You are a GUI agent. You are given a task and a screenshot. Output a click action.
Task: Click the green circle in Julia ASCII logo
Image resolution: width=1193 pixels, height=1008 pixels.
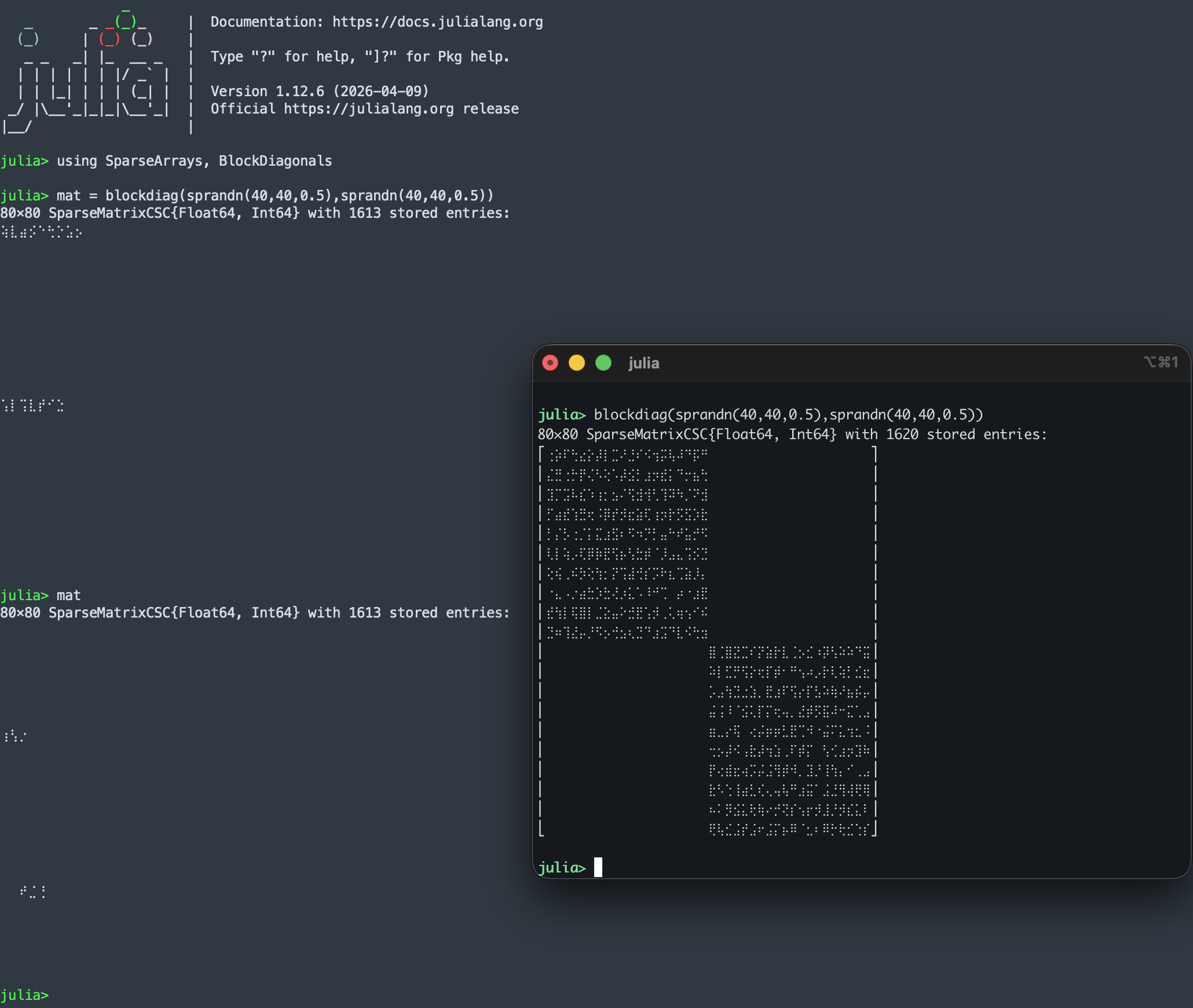click(x=126, y=21)
